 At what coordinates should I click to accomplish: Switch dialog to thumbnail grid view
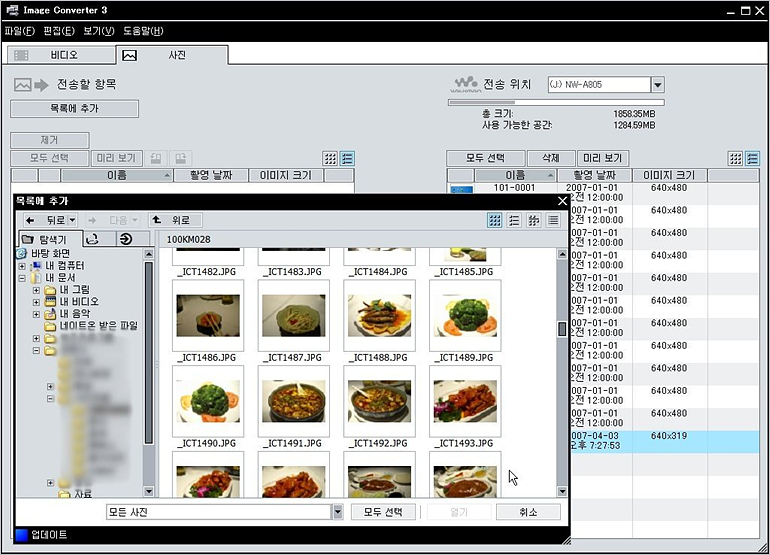point(495,220)
